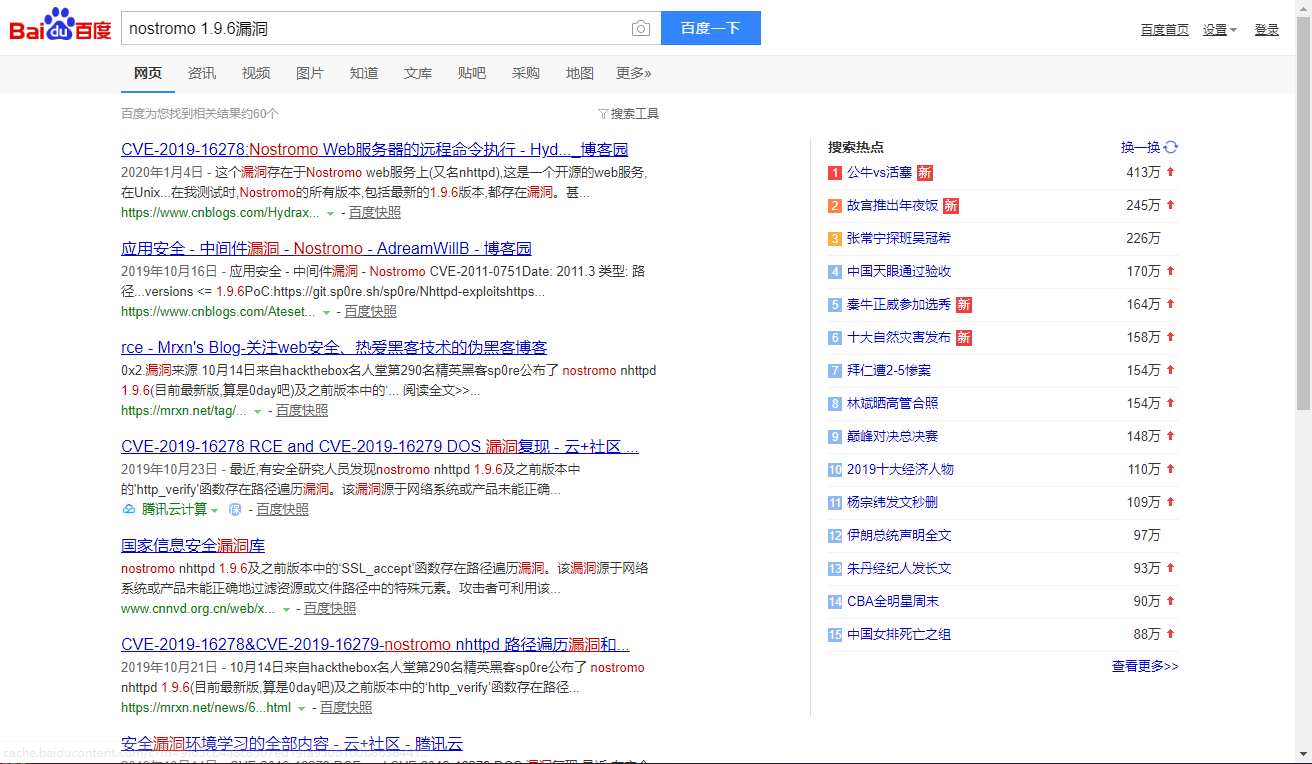Expand dropdown arrow after 腾讯云计算
The height and width of the screenshot is (764, 1312).
214,510
